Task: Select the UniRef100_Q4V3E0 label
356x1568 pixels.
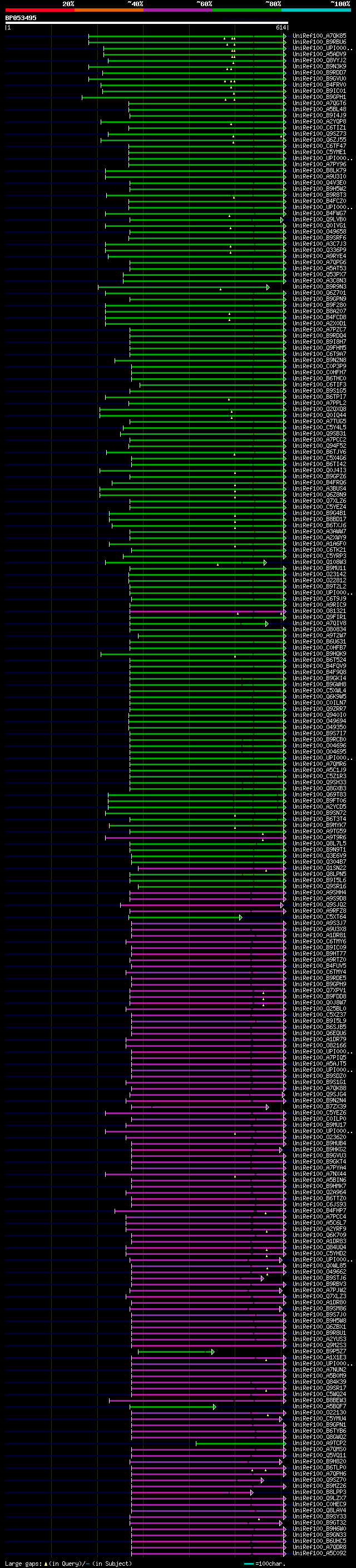Action: (319, 182)
